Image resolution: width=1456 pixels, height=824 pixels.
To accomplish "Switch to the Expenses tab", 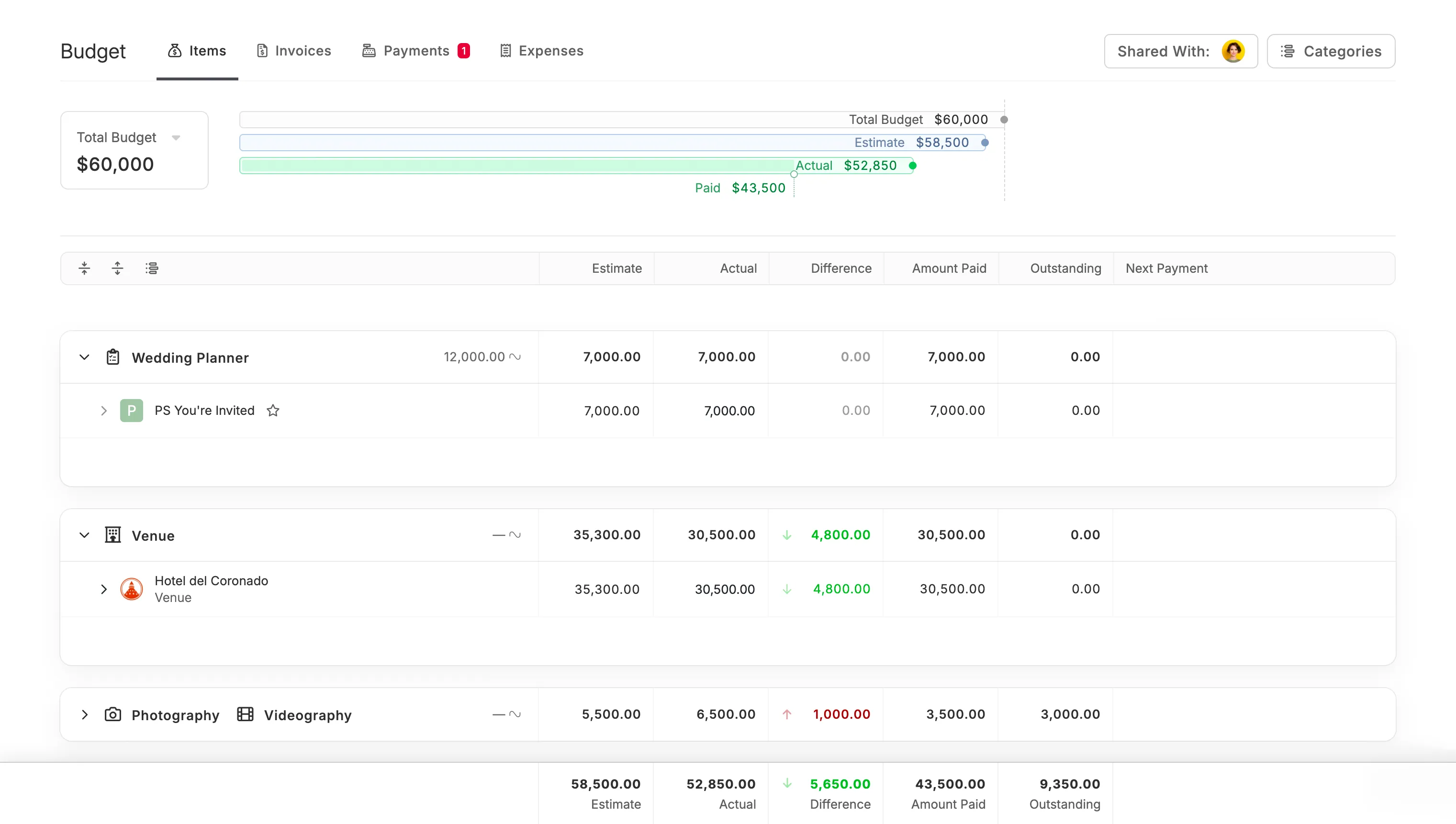I will pos(541,51).
